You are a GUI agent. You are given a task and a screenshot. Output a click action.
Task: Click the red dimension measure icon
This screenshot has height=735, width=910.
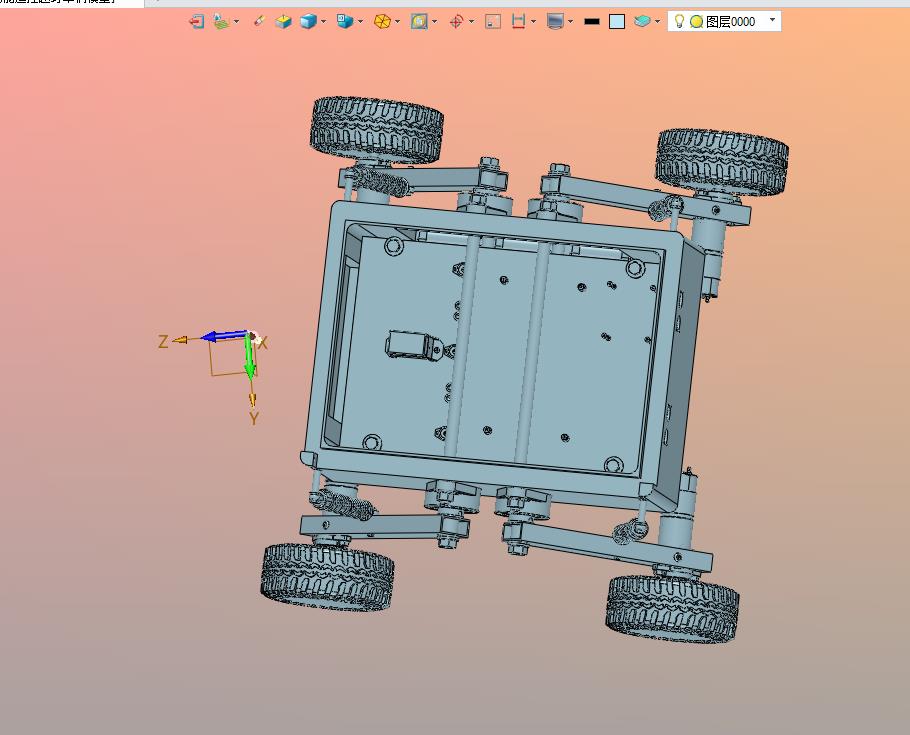(x=518, y=22)
